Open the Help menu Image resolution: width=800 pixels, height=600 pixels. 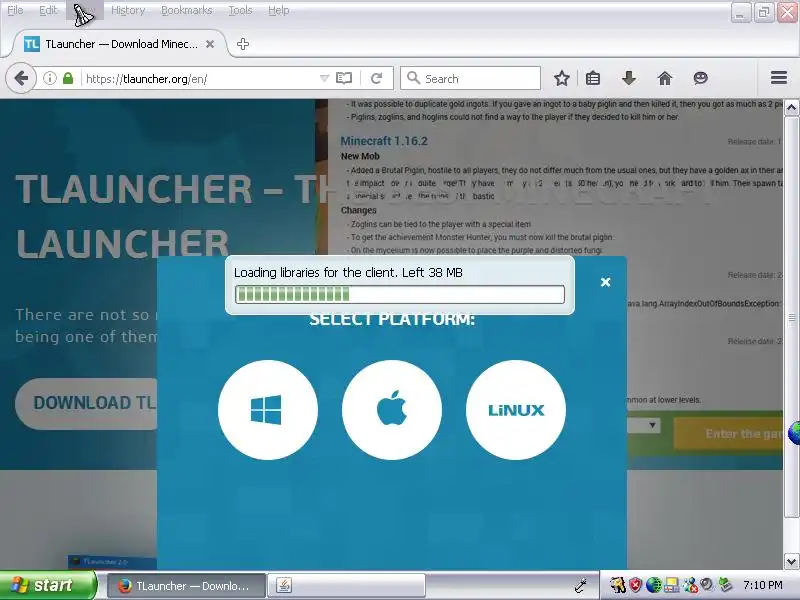[x=279, y=10]
